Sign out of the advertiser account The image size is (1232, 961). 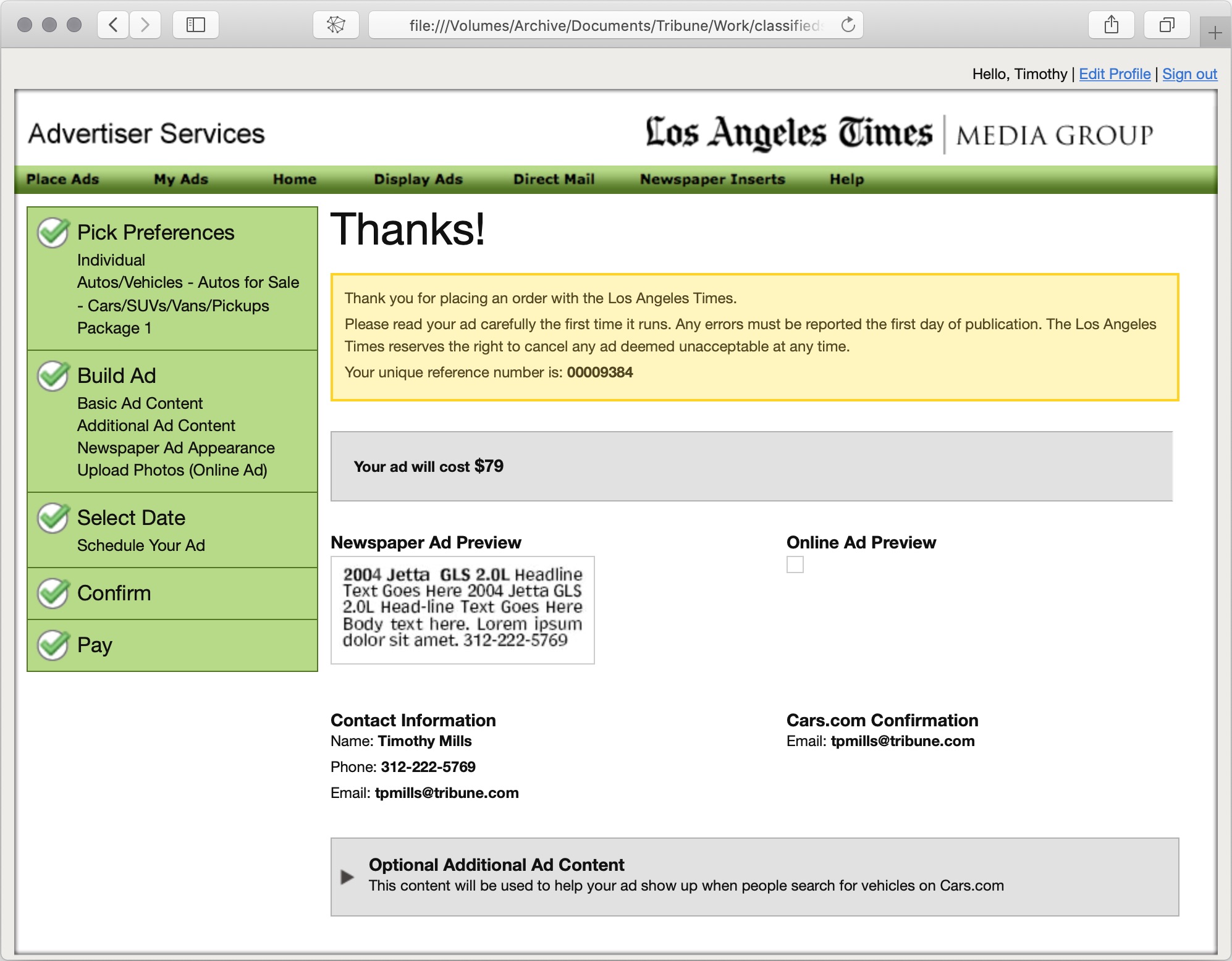coord(1189,73)
